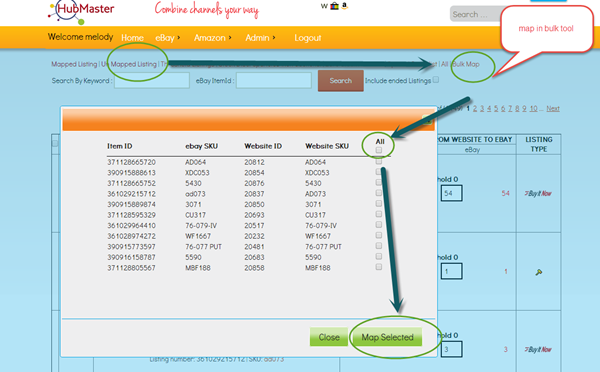
Task: Open the UnMapped Listing filter link
Action: tap(129, 64)
